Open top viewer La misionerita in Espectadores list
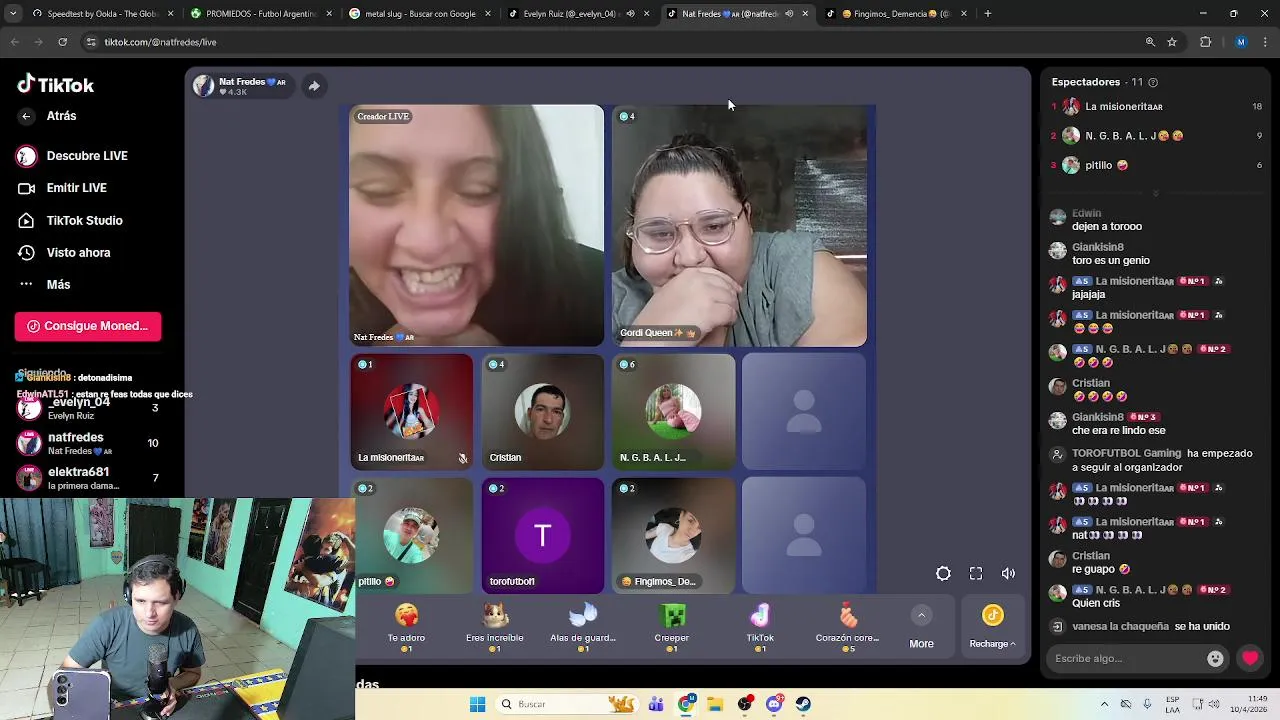1280x720 pixels. coord(1156,106)
